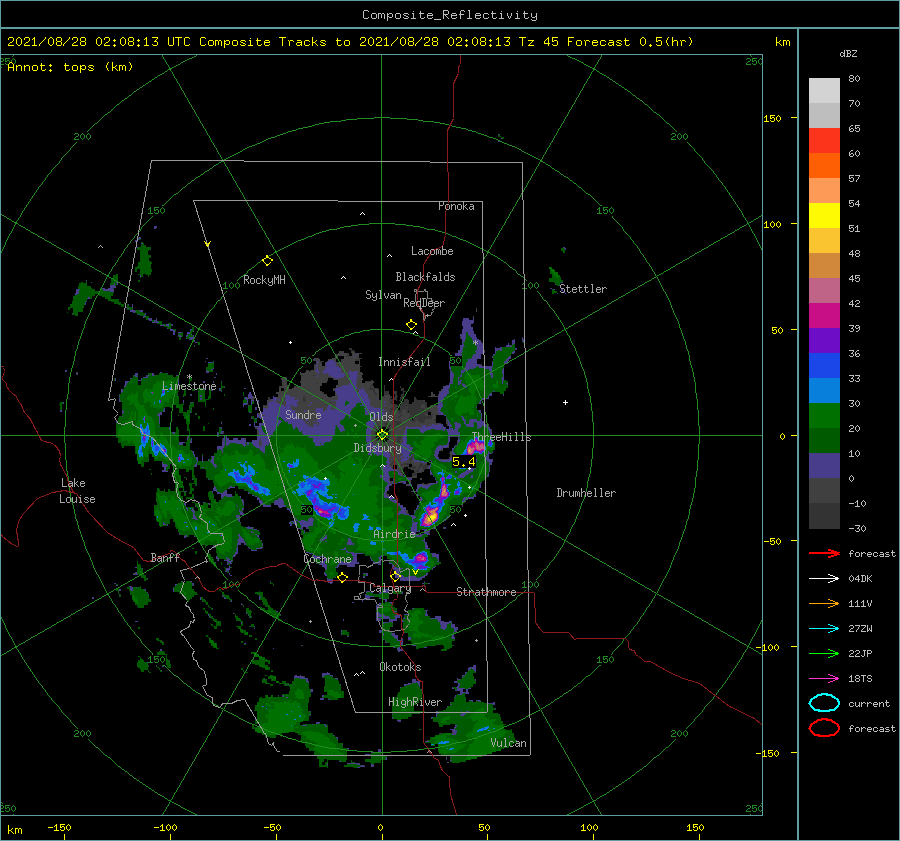
Task: Click the yellow diamond marker above Calgary
Action: [395, 576]
